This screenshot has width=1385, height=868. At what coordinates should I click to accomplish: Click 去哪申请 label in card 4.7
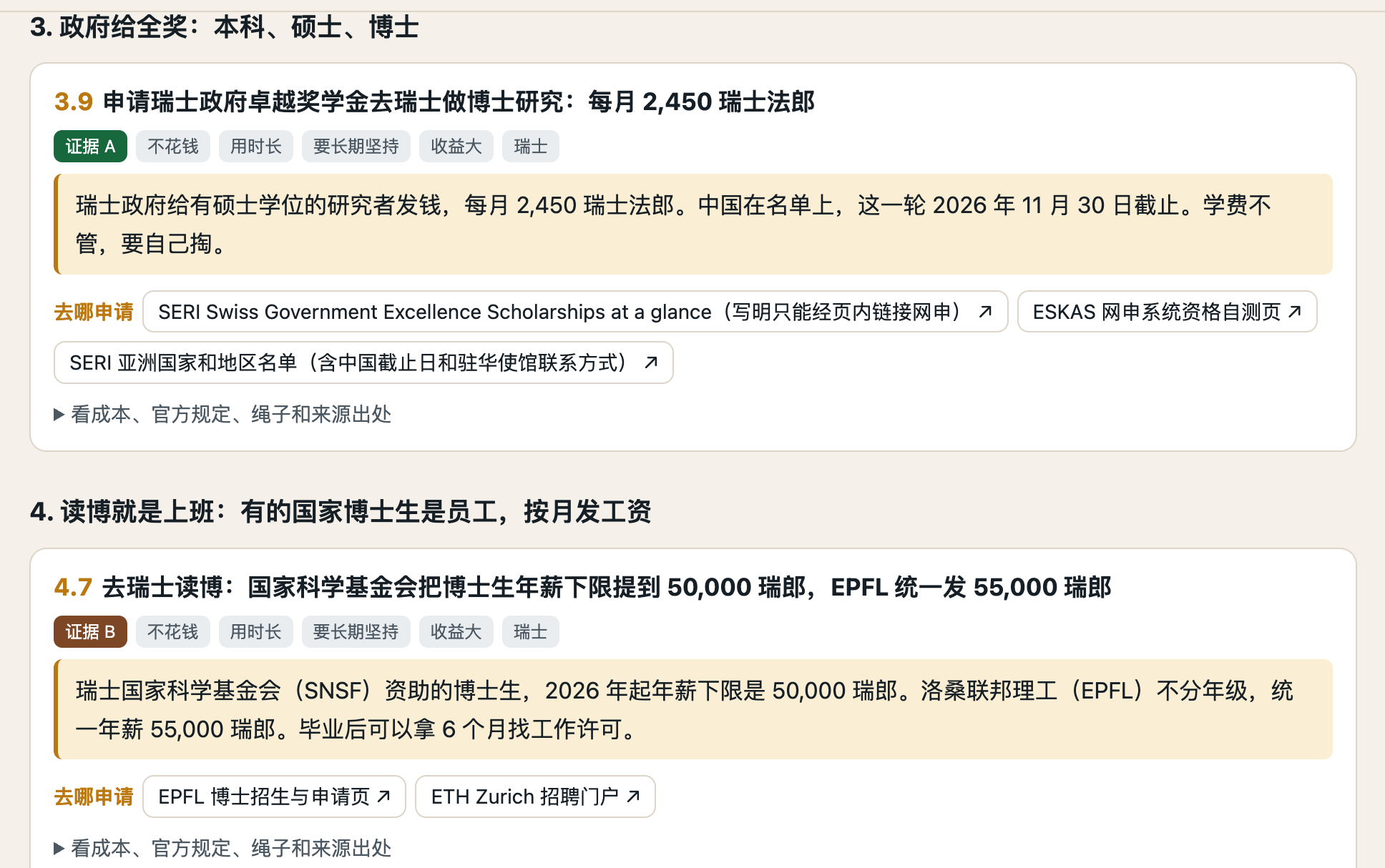[x=94, y=797]
